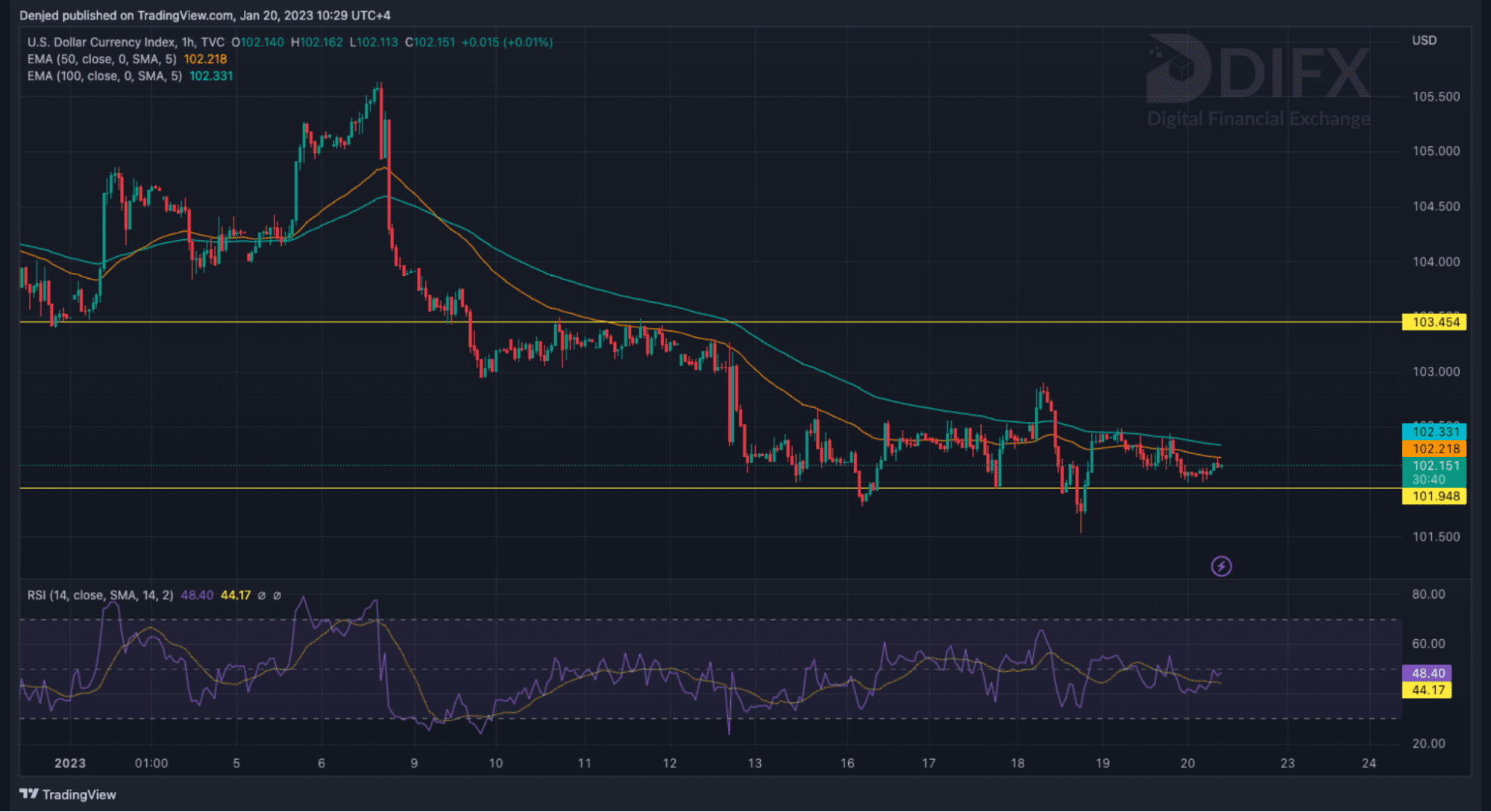Viewport: 1491px width, 812px height.
Task: Click the cyan 102.331 EMA price tag
Action: click(x=1434, y=432)
